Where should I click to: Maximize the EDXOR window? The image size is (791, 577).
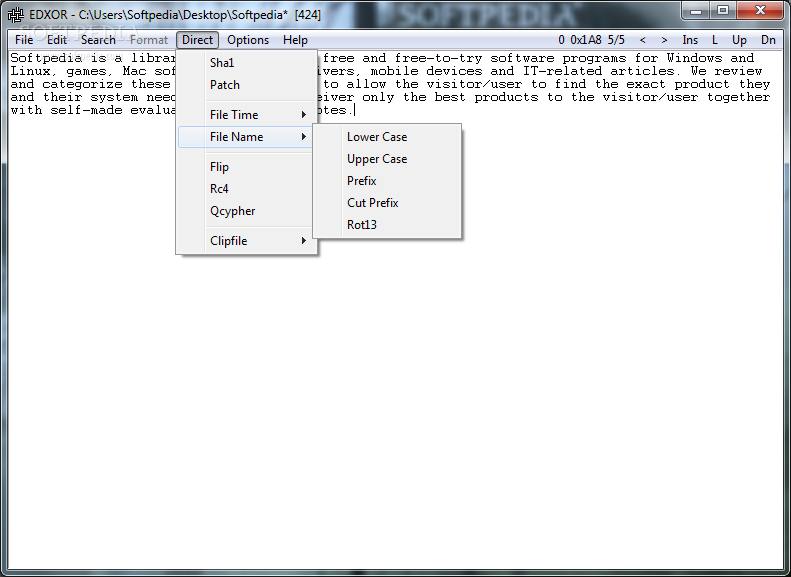click(723, 11)
